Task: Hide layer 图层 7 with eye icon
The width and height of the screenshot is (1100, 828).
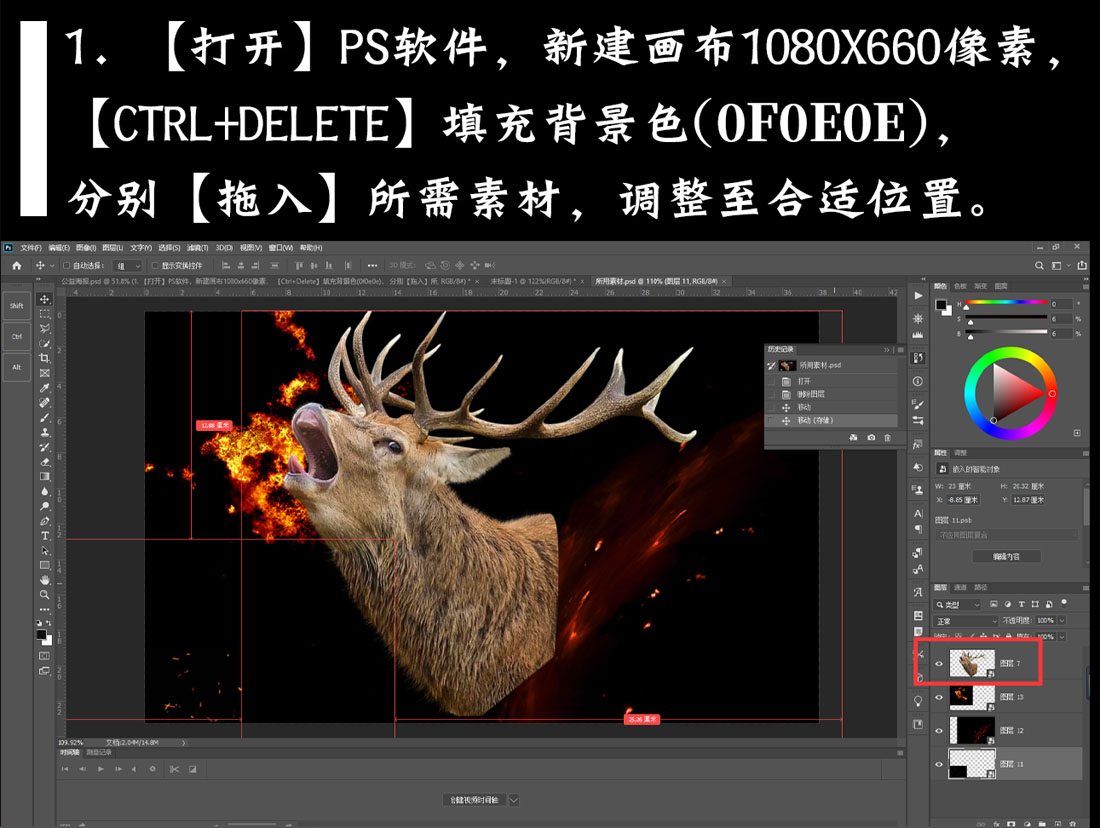Action: [939, 663]
